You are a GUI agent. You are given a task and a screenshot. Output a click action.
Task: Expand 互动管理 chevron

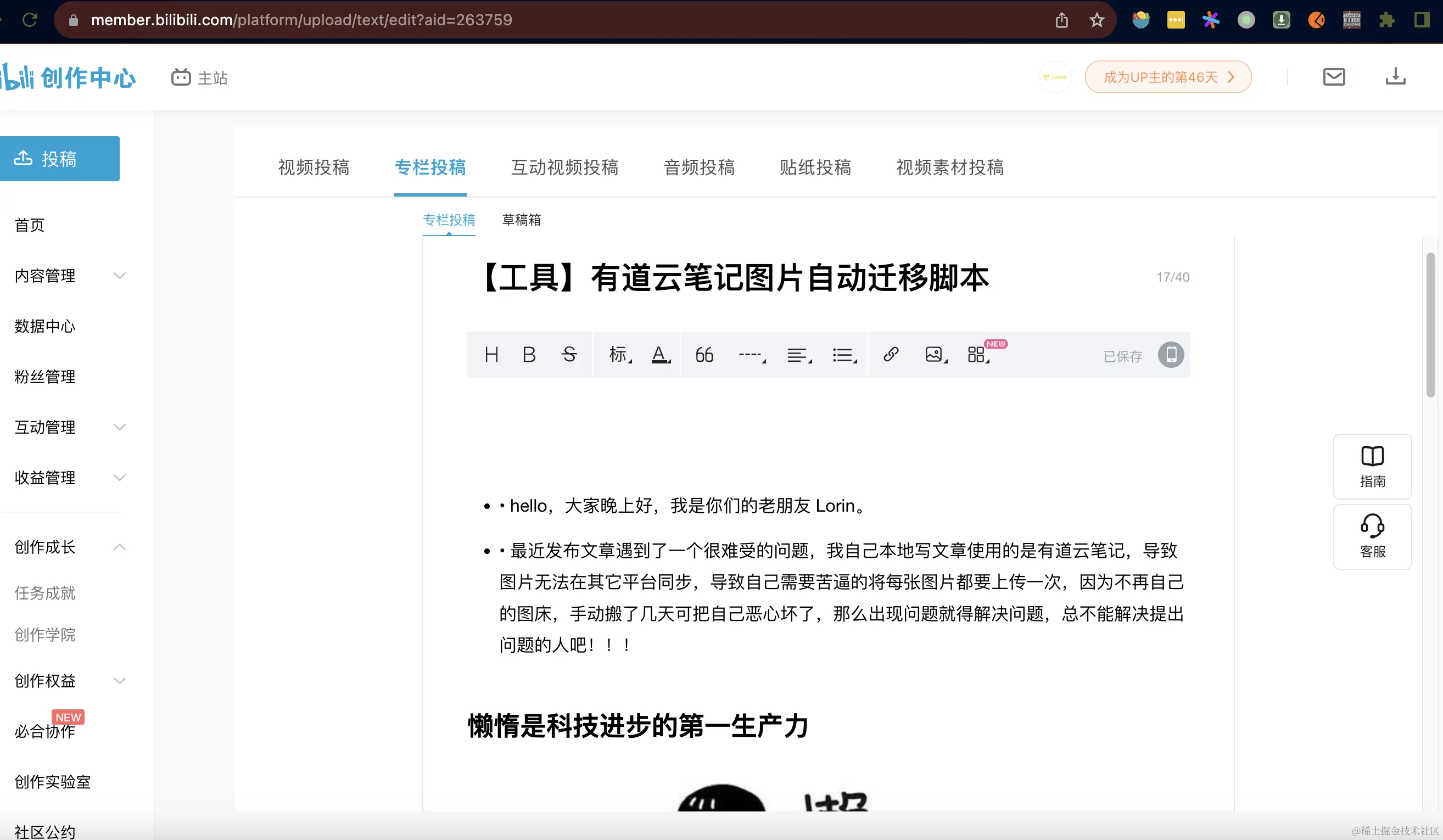(120, 427)
